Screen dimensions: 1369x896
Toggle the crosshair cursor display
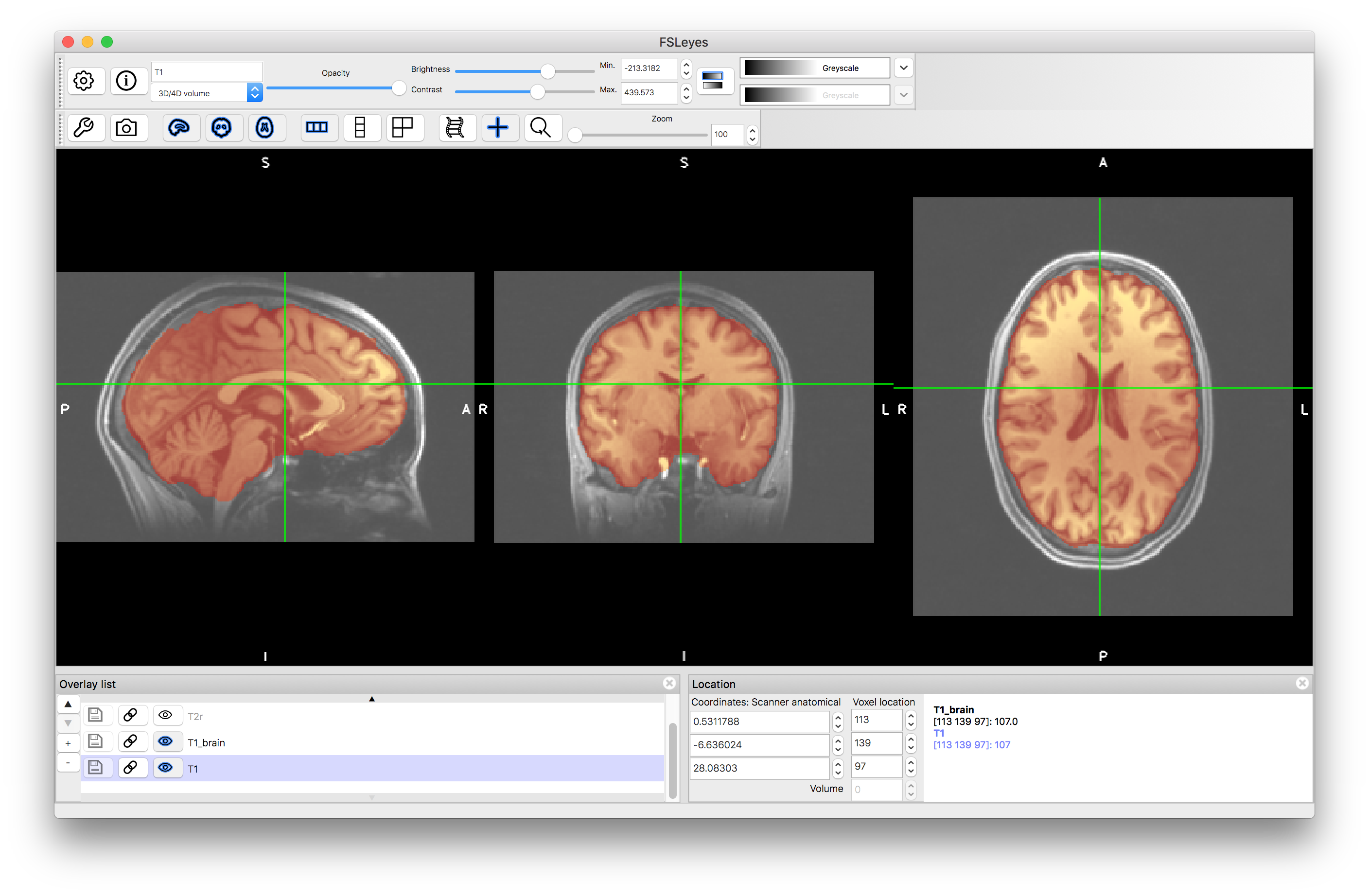pos(498,128)
